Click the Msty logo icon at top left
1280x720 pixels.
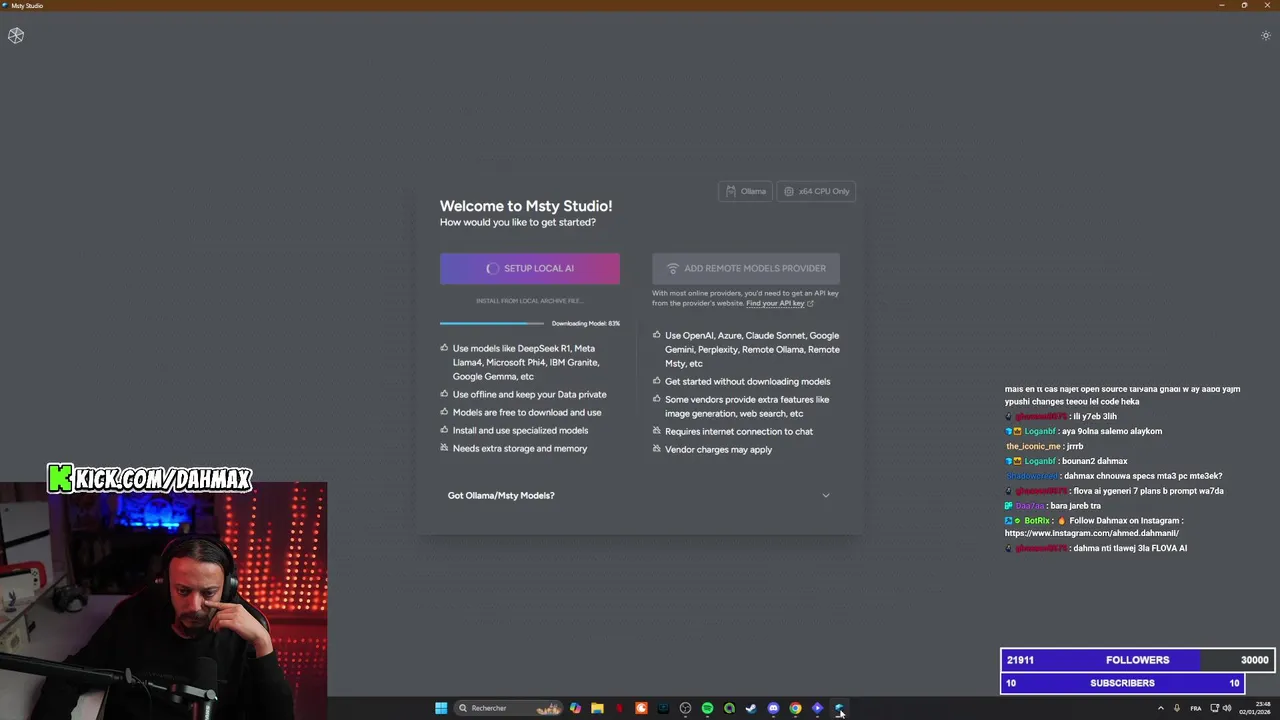pos(16,36)
